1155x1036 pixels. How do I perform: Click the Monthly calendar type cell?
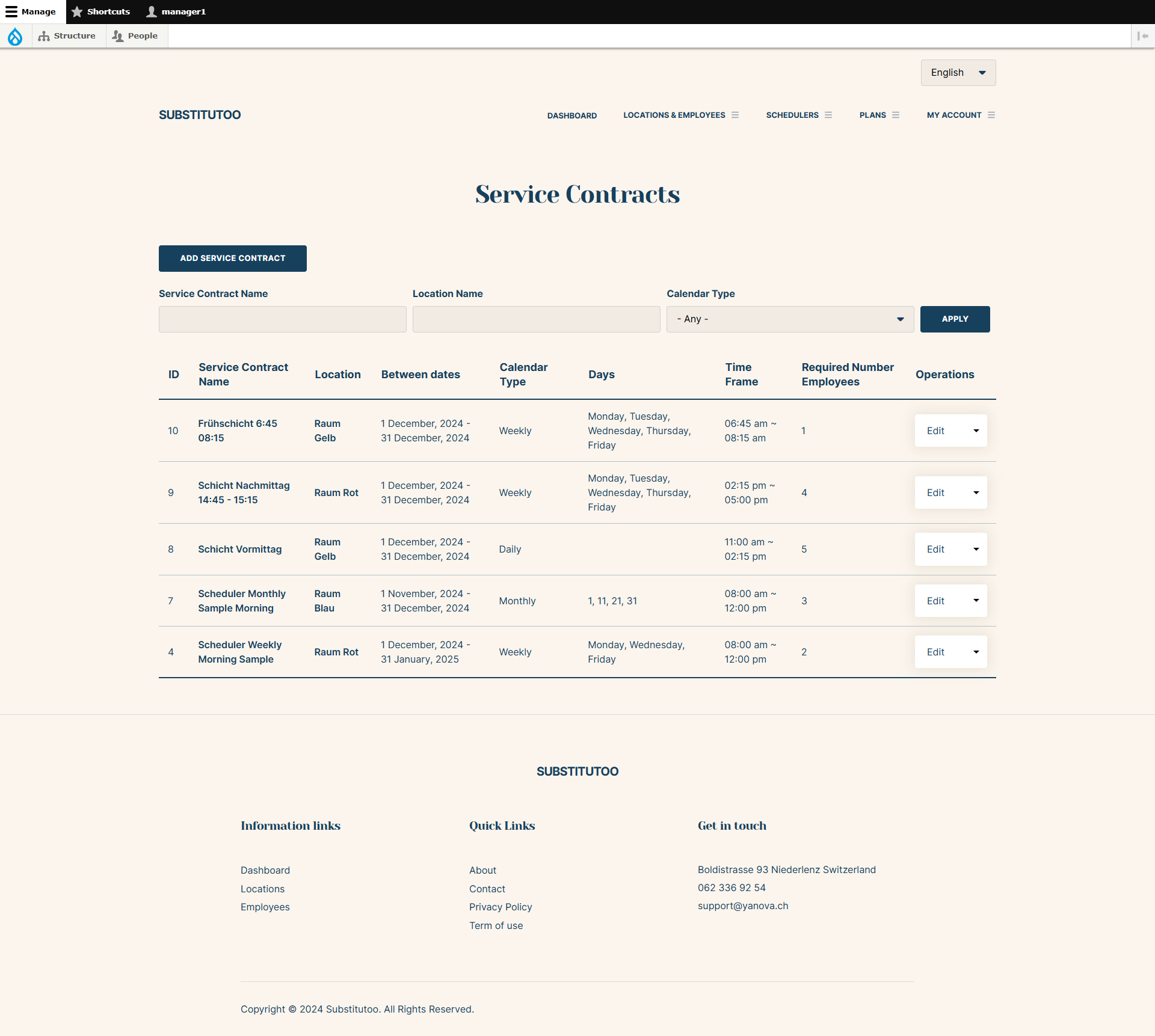point(517,601)
